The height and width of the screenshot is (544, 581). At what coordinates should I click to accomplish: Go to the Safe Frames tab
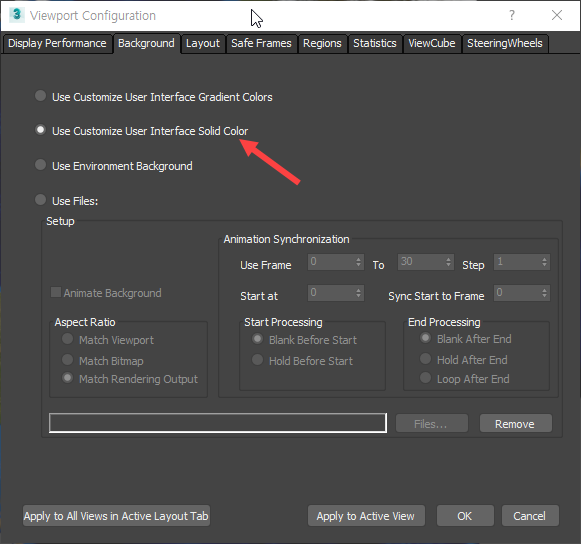click(261, 43)
